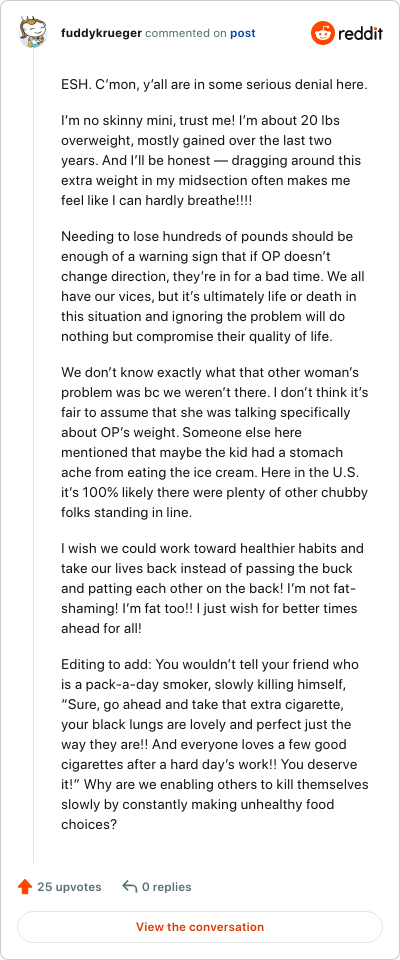Screen dimensions: 400x960
Task: Select the '25 upvotes' label
Action: [x=69, y=887]
